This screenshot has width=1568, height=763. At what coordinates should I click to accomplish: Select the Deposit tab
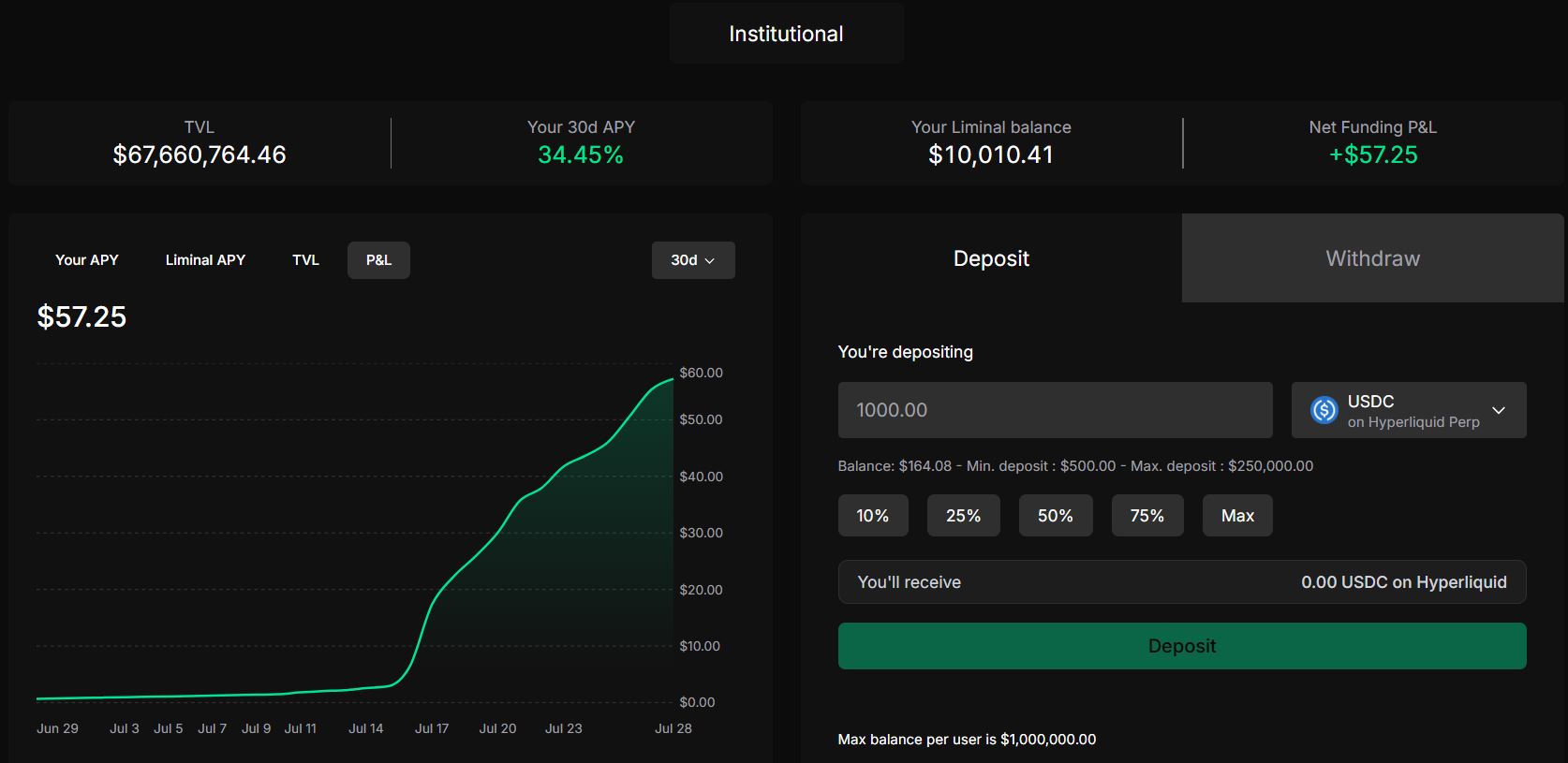coord(991,258)
